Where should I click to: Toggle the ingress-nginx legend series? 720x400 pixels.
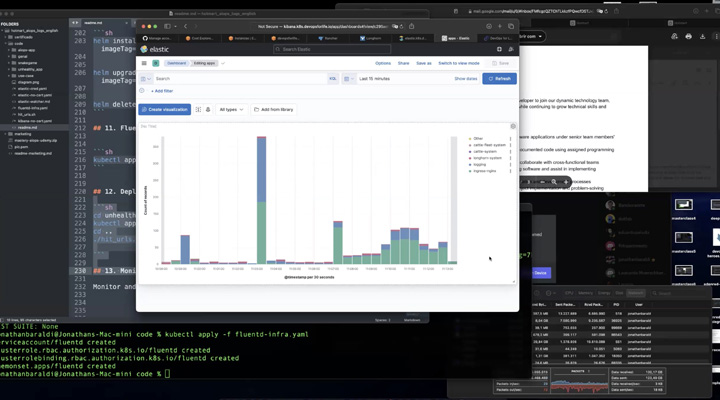[x=482, y=171]
